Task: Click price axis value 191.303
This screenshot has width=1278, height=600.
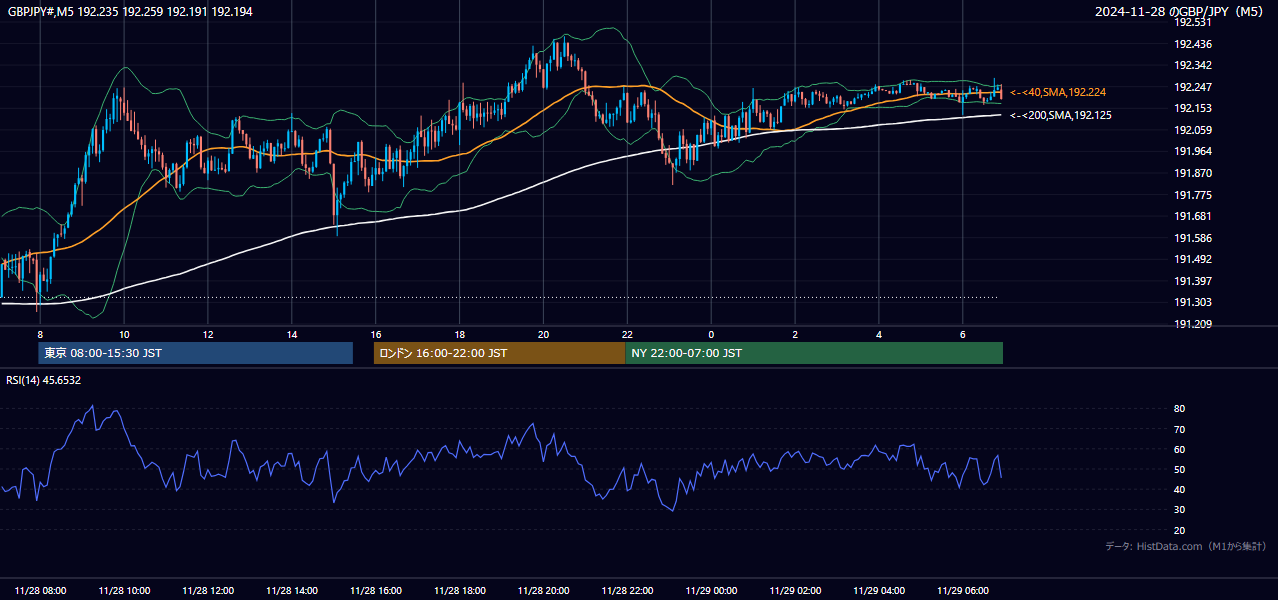Action: pyautogui.click(x=1193, y=302)
